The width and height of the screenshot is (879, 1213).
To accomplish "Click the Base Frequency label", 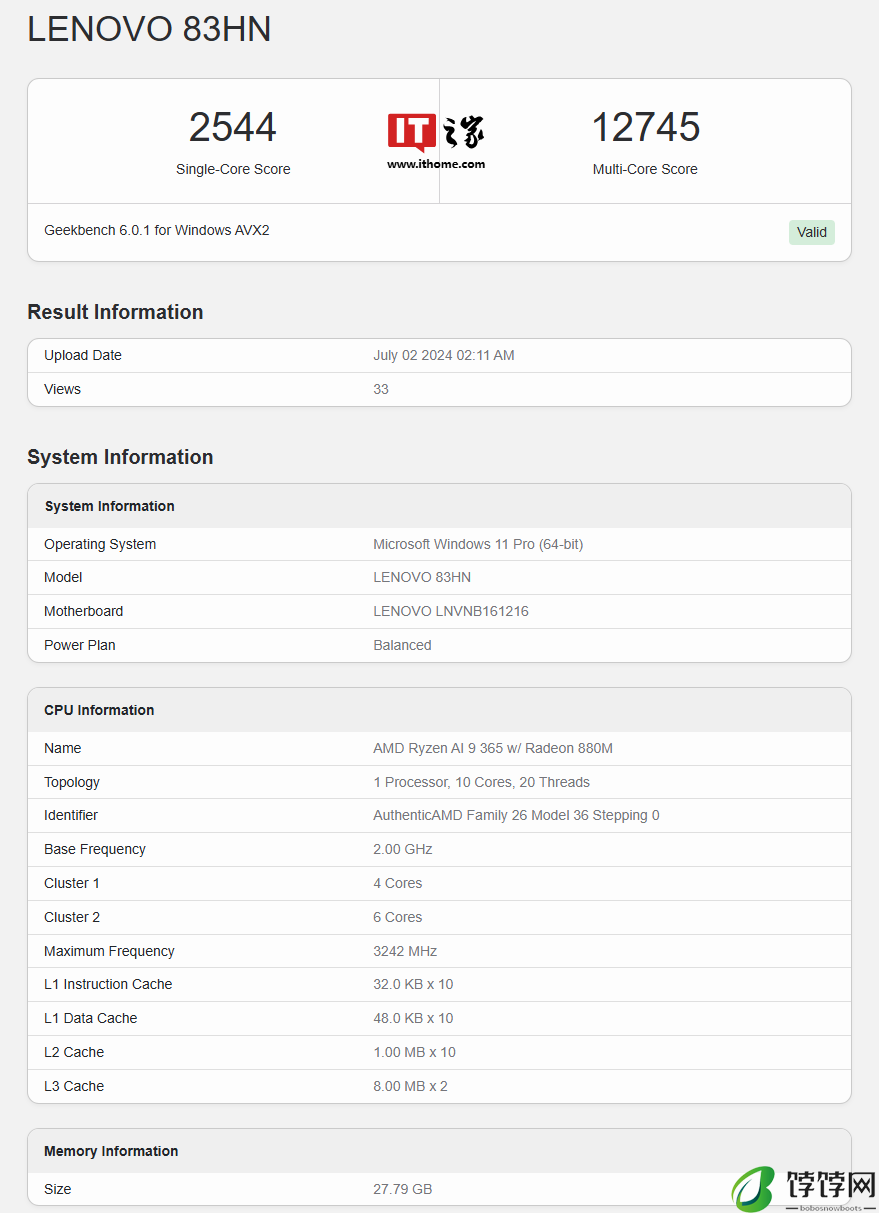I will pos(95,849).
